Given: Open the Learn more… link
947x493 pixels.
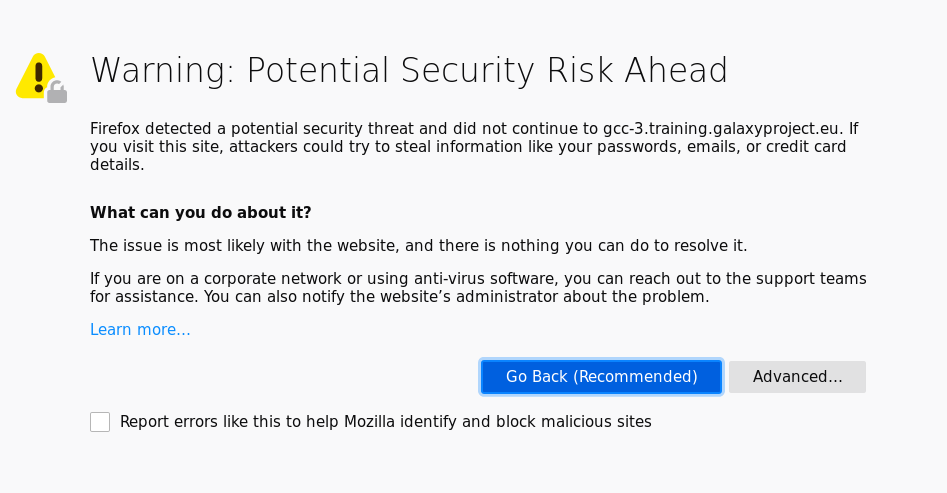Looking at the screenshot, I should pos(140,330).
